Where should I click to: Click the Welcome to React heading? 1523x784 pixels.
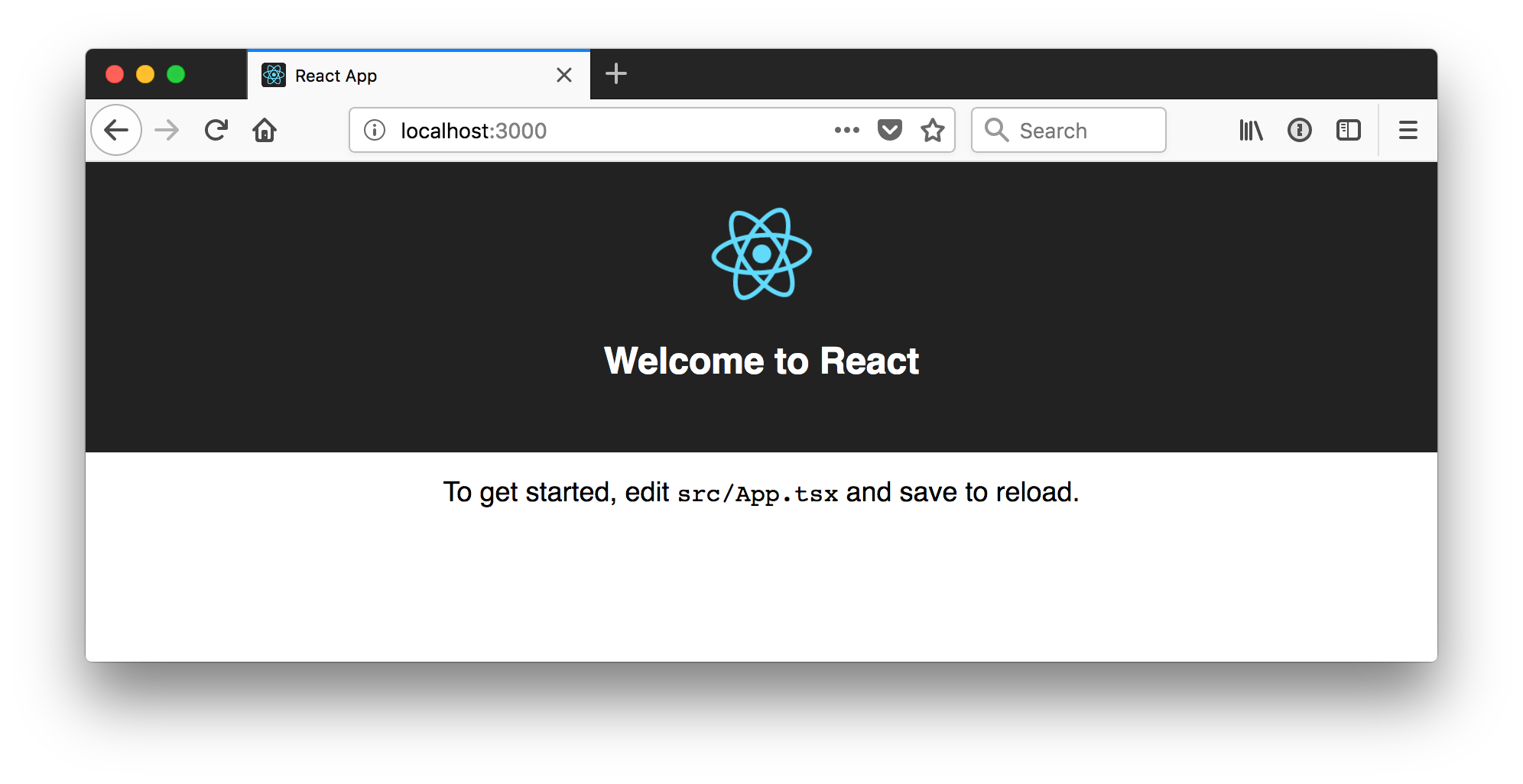(761, 361)
